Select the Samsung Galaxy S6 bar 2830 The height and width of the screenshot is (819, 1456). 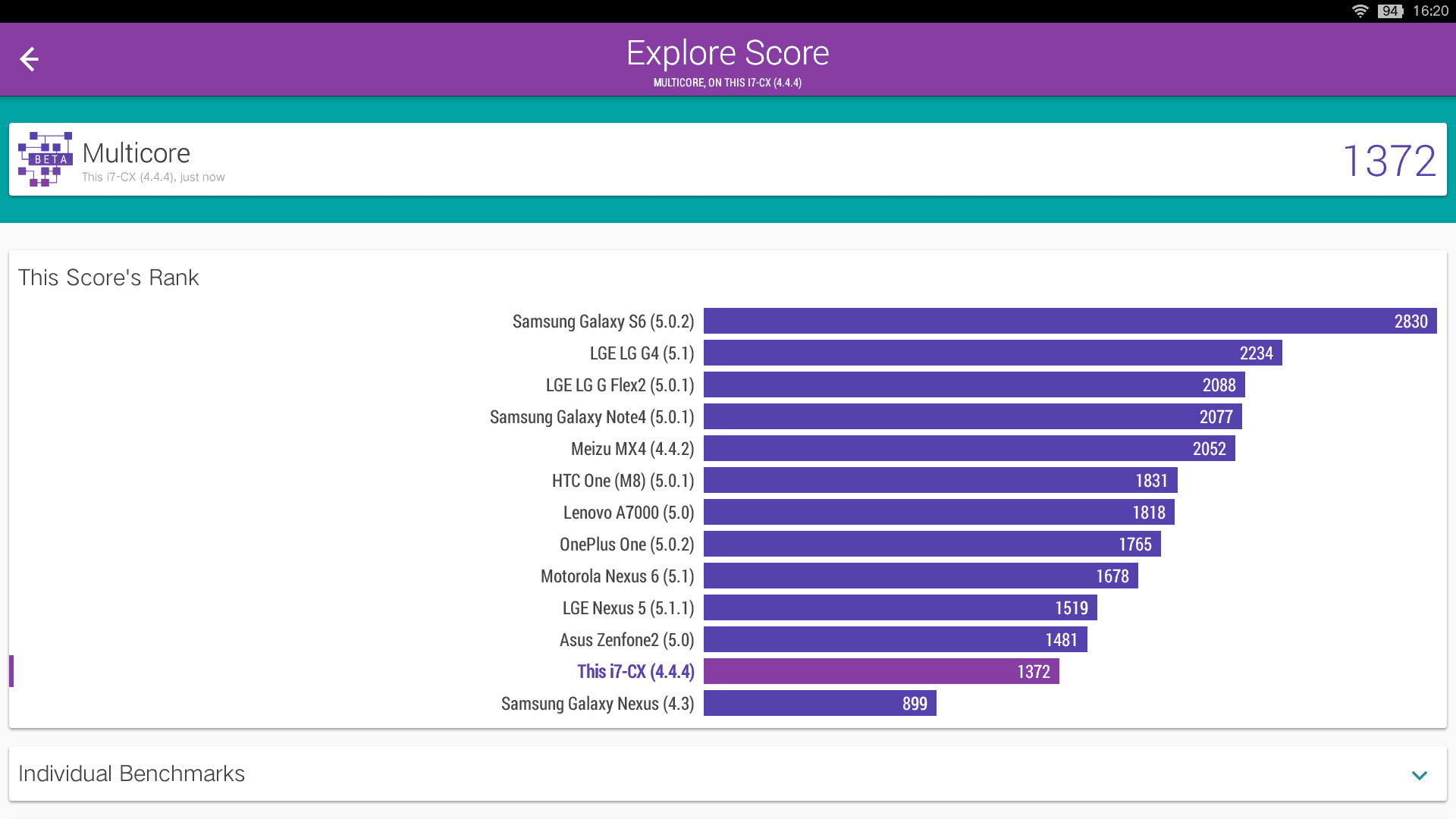point(1070,321)
